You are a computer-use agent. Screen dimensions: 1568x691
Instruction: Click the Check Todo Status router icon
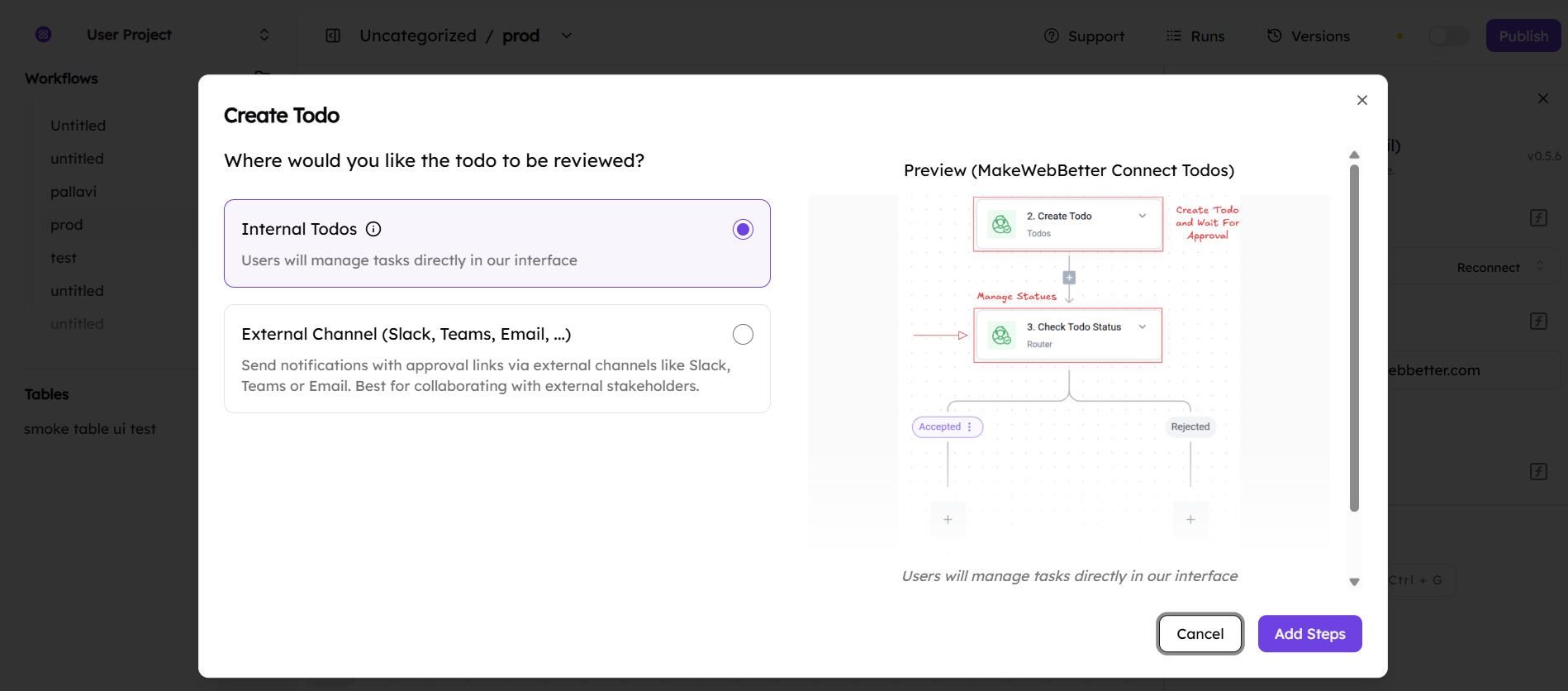click(1001, 335)
